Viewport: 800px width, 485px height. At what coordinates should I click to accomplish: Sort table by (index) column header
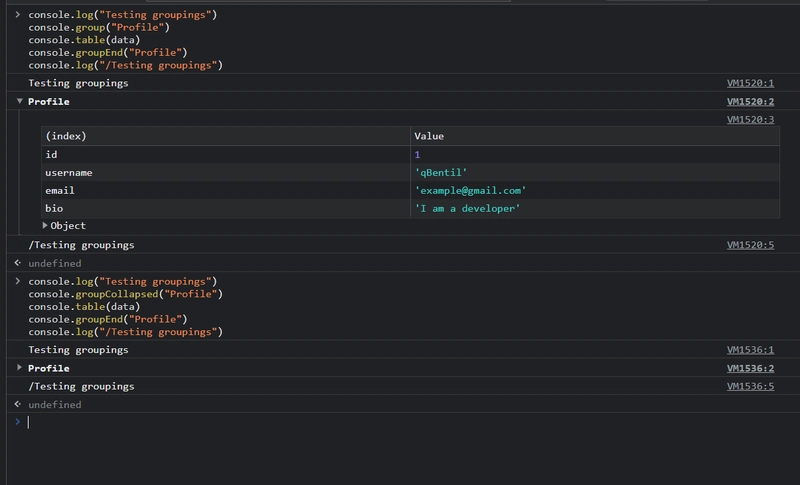coord(226,136)
